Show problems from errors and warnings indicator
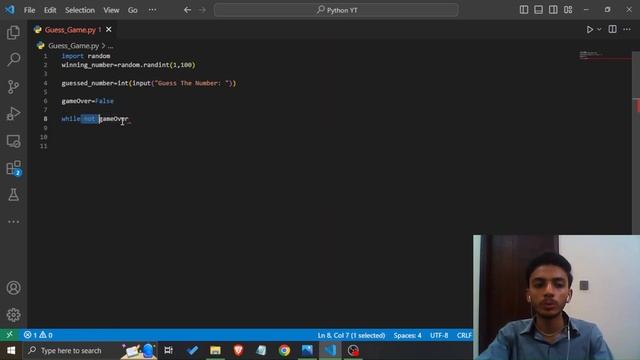Viewport: 640px width, 360px height. click(38, 335)
